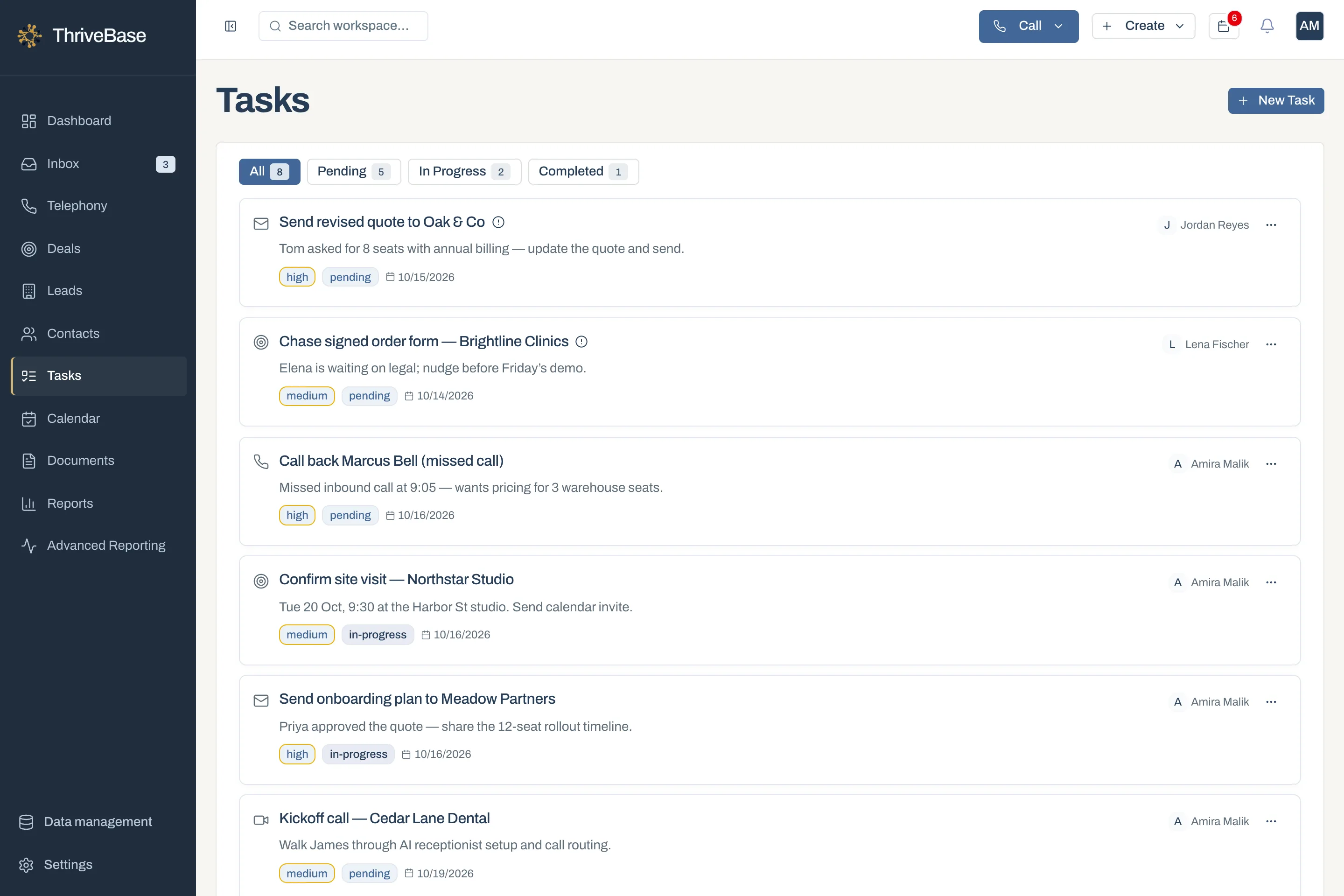Screen dimensions: 1344x896
Task: Open more options for Call back Marcus Bell
Action: click(x=1271, y=464)
